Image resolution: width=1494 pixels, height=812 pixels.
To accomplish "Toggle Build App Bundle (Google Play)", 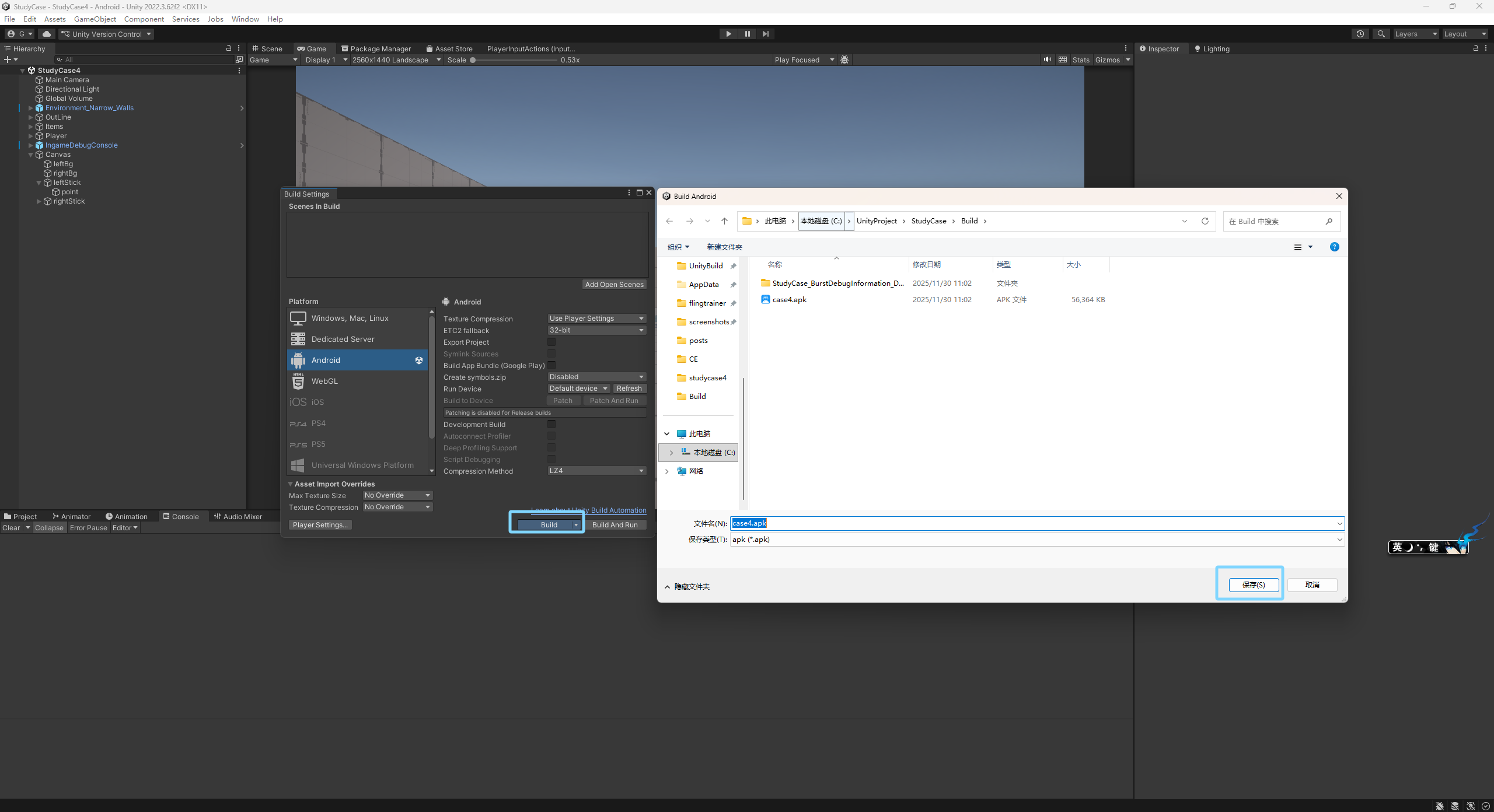I will point(551,365).
